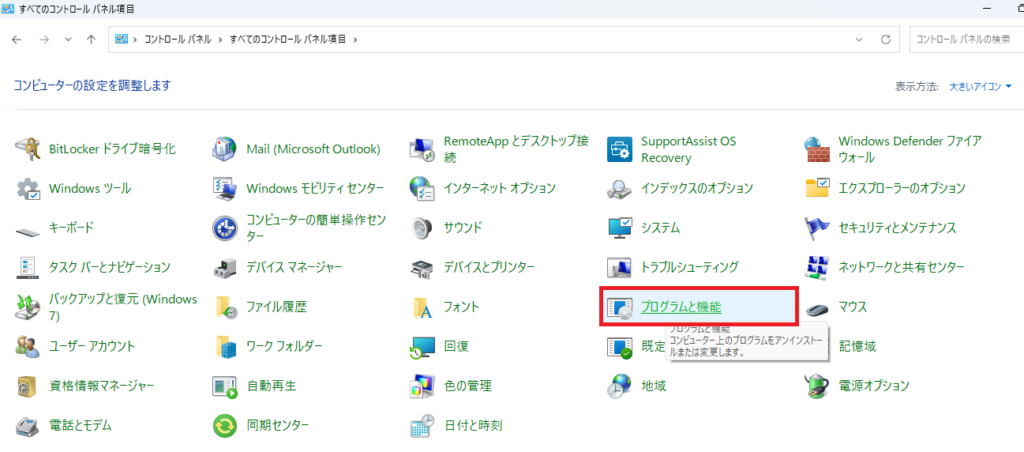
Task: Open the SupportAssist OS Recovery icon
Action: pyautogui.click(x=619, y=150)
